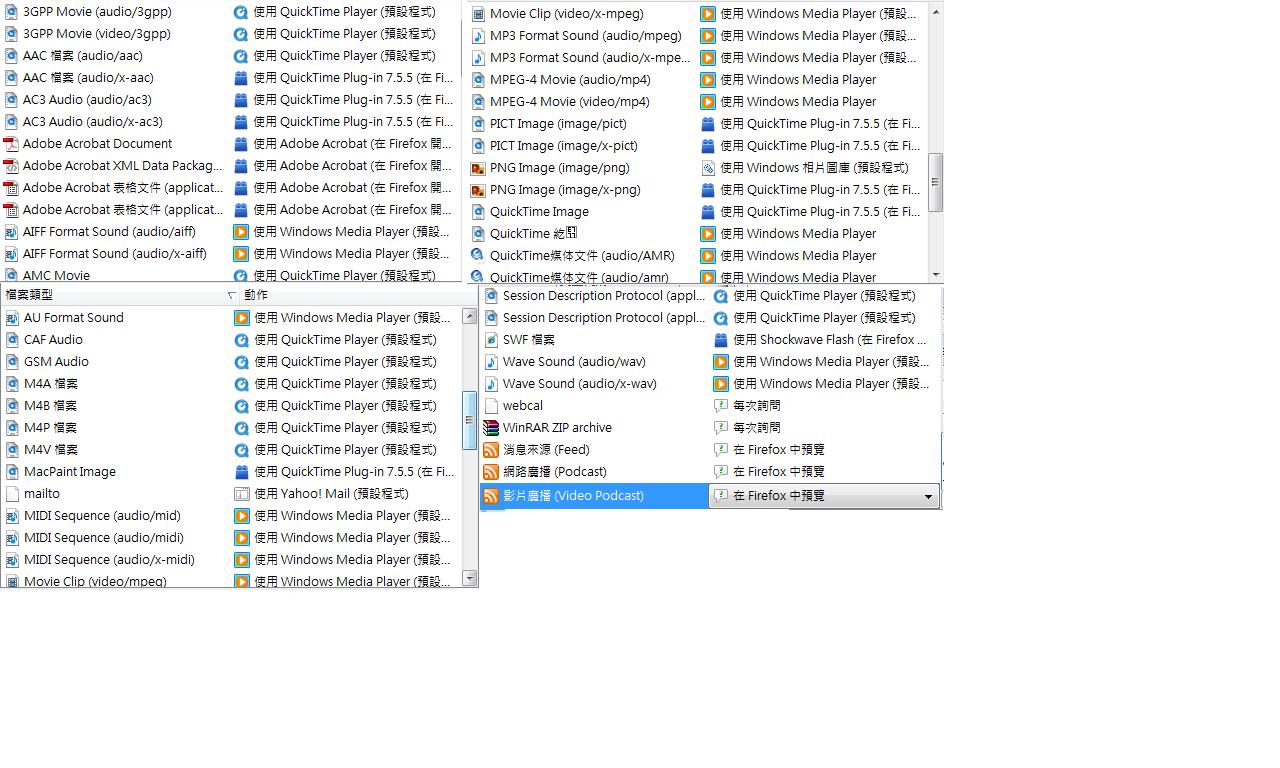Click the preview action icon in 消息來源 (Feed) row
The height and width of the screenshot is (768, 1280).
point(721,450)
